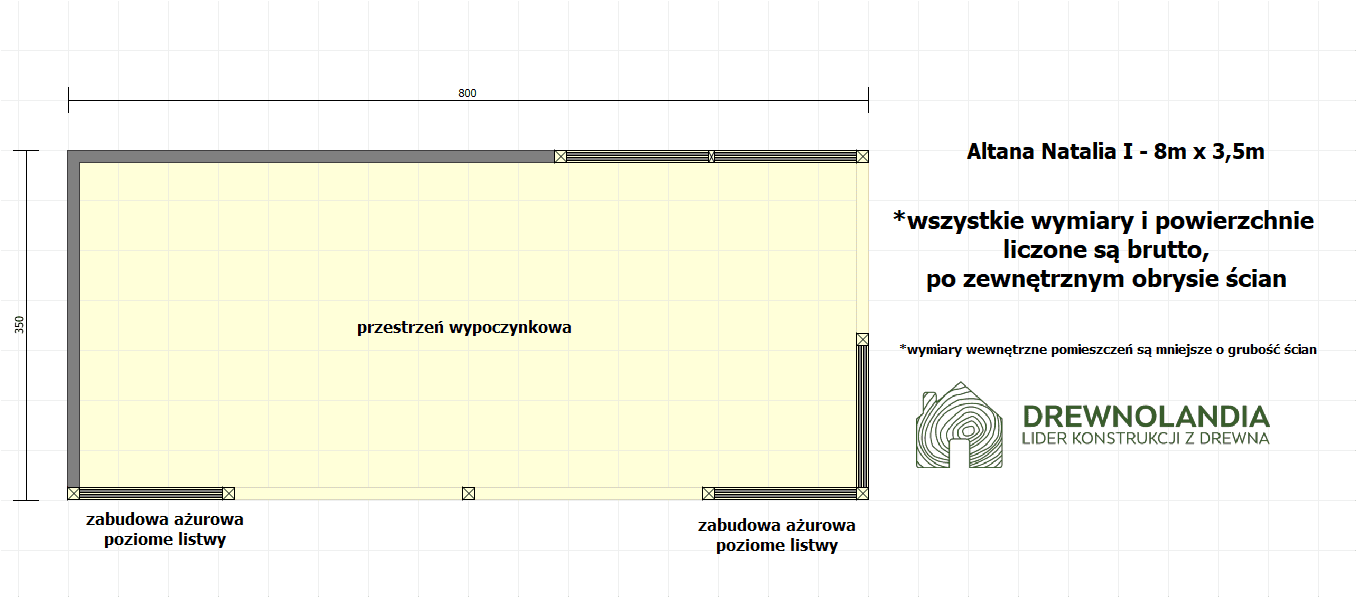1356x597 pixels.
Task: Select post at right end of bottom-left slats
Action: [x=228, y=493]
